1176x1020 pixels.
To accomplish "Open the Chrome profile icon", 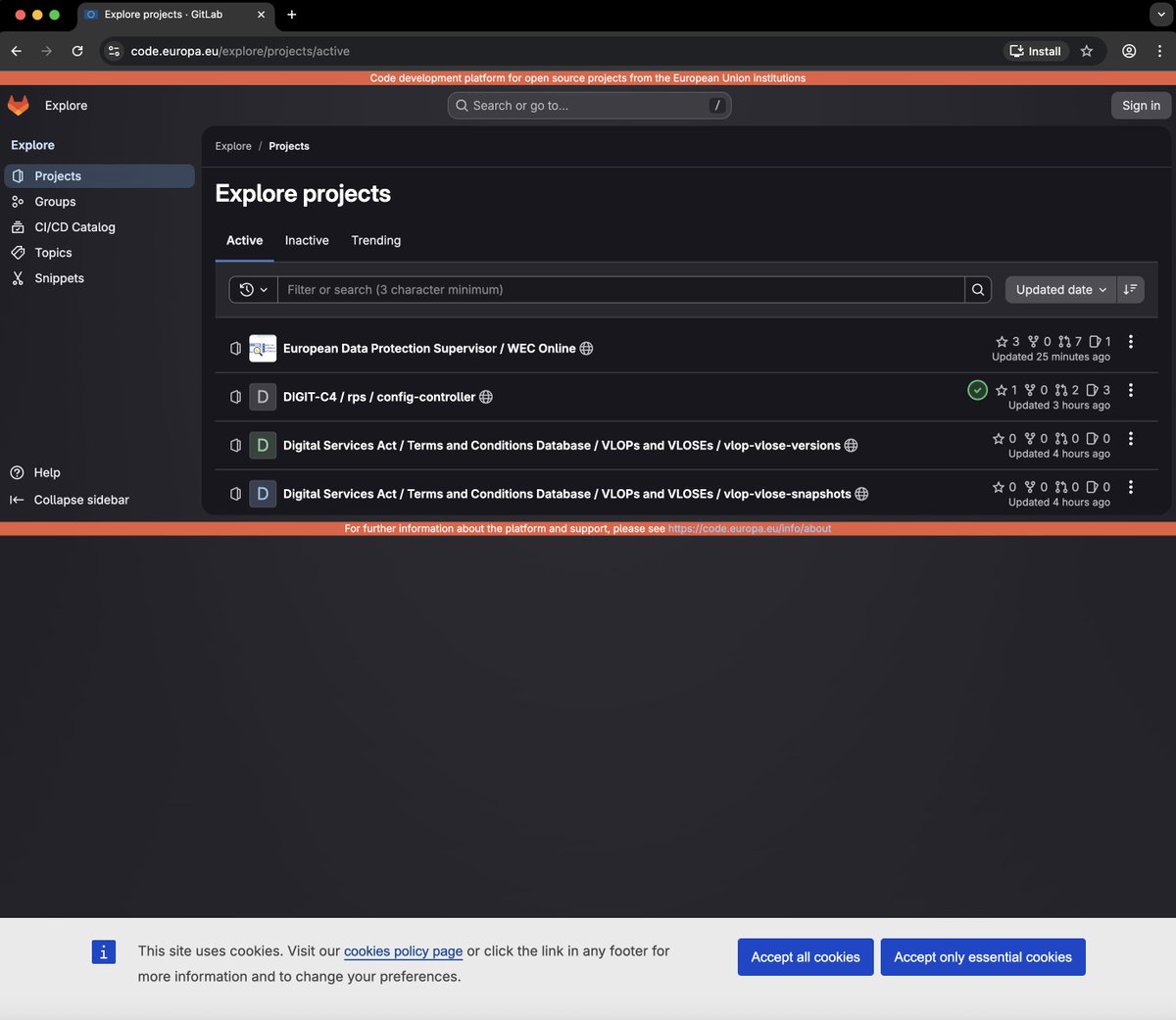I will 1129,51.
